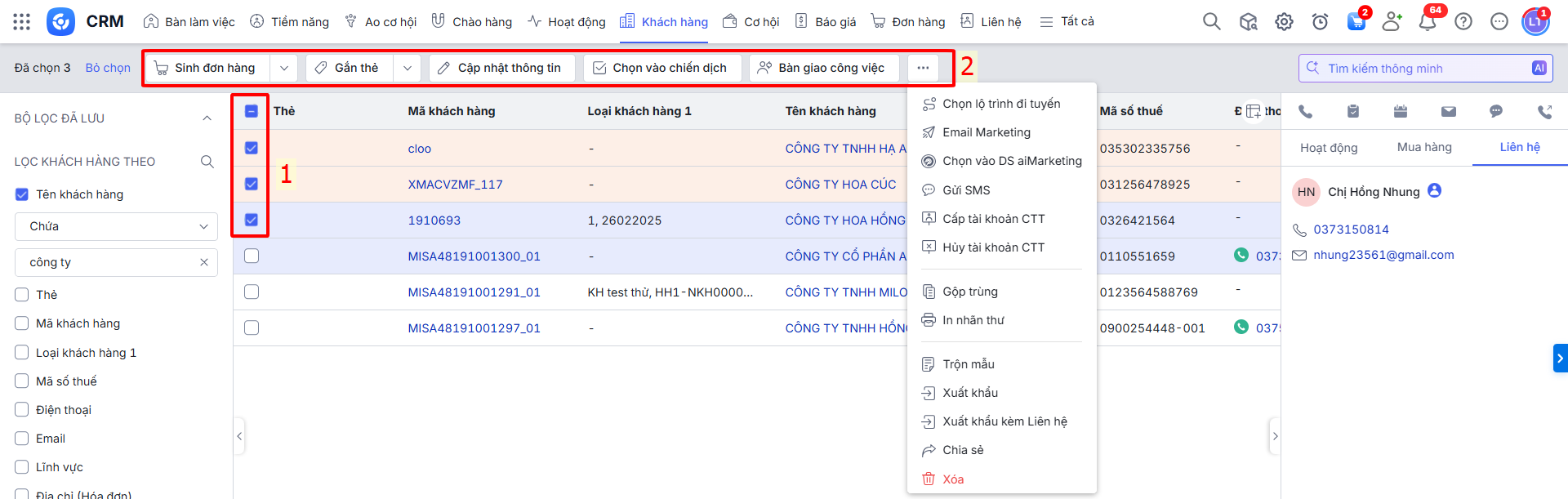
Task: Click the Bỏ chọn link
Action: (x=108, y=68)
